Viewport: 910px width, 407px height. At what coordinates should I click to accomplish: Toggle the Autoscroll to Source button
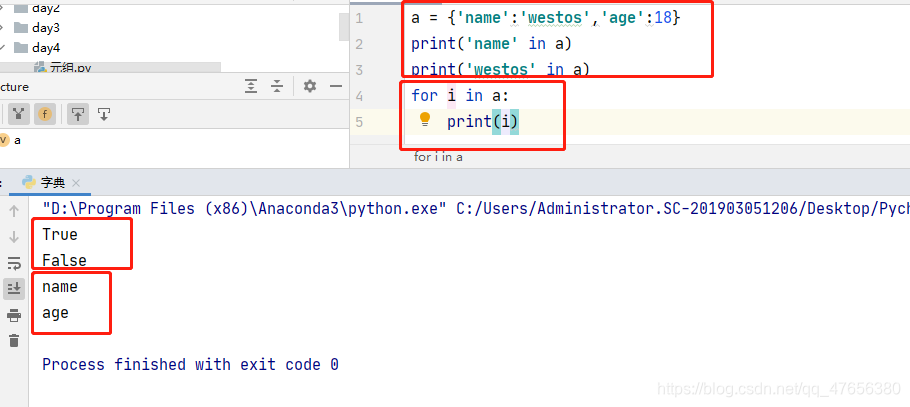[77, 114]
